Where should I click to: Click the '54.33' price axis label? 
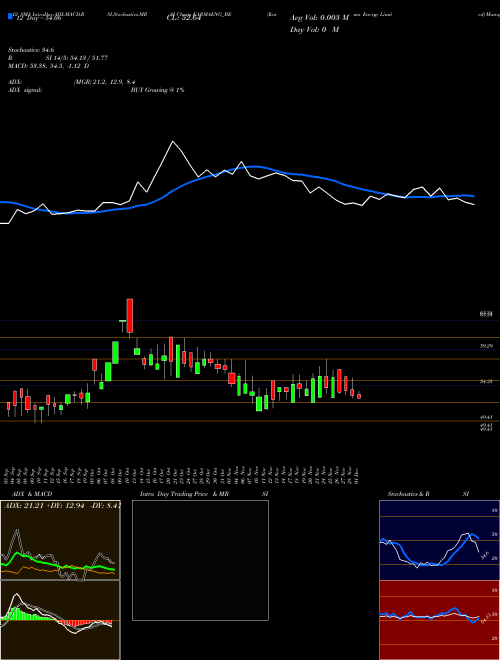point(486,381)
